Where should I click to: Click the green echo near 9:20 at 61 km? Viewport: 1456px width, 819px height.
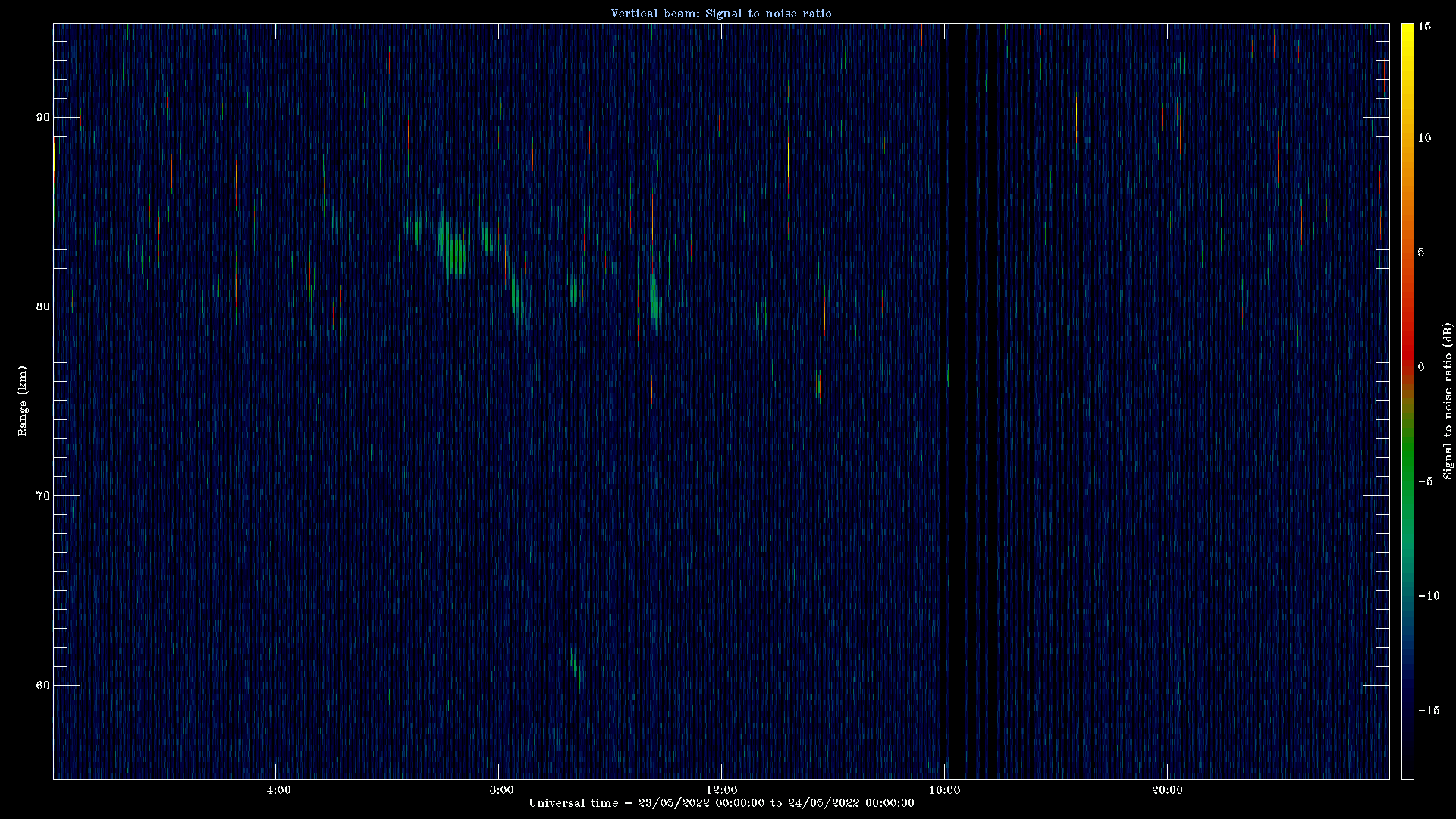(x=576, y=667)
